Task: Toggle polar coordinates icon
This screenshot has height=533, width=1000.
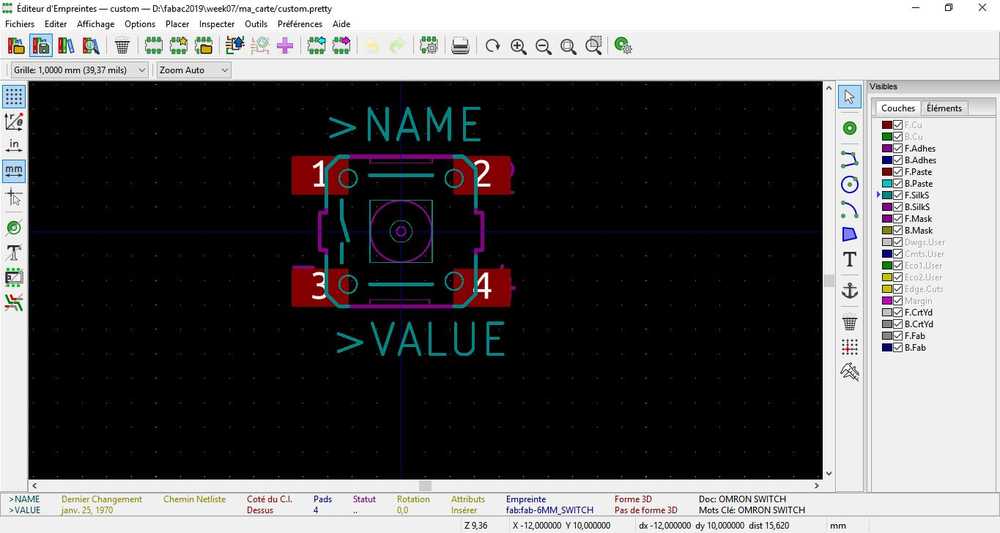Action: [x=14, y=121]
